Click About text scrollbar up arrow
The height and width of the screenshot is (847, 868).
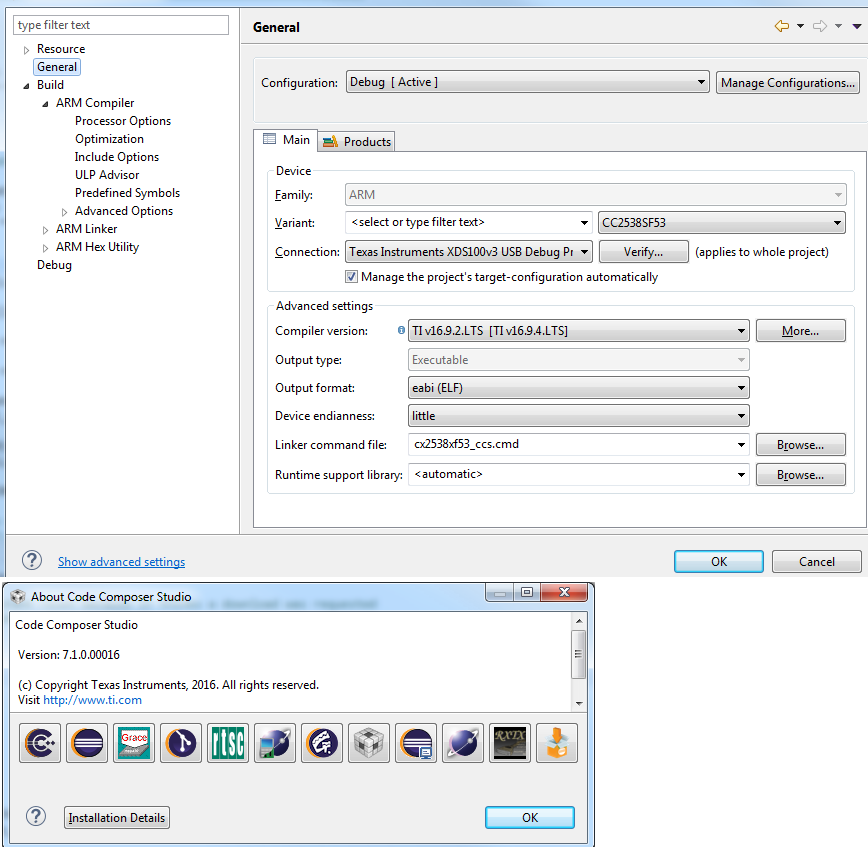pos(579,621)
